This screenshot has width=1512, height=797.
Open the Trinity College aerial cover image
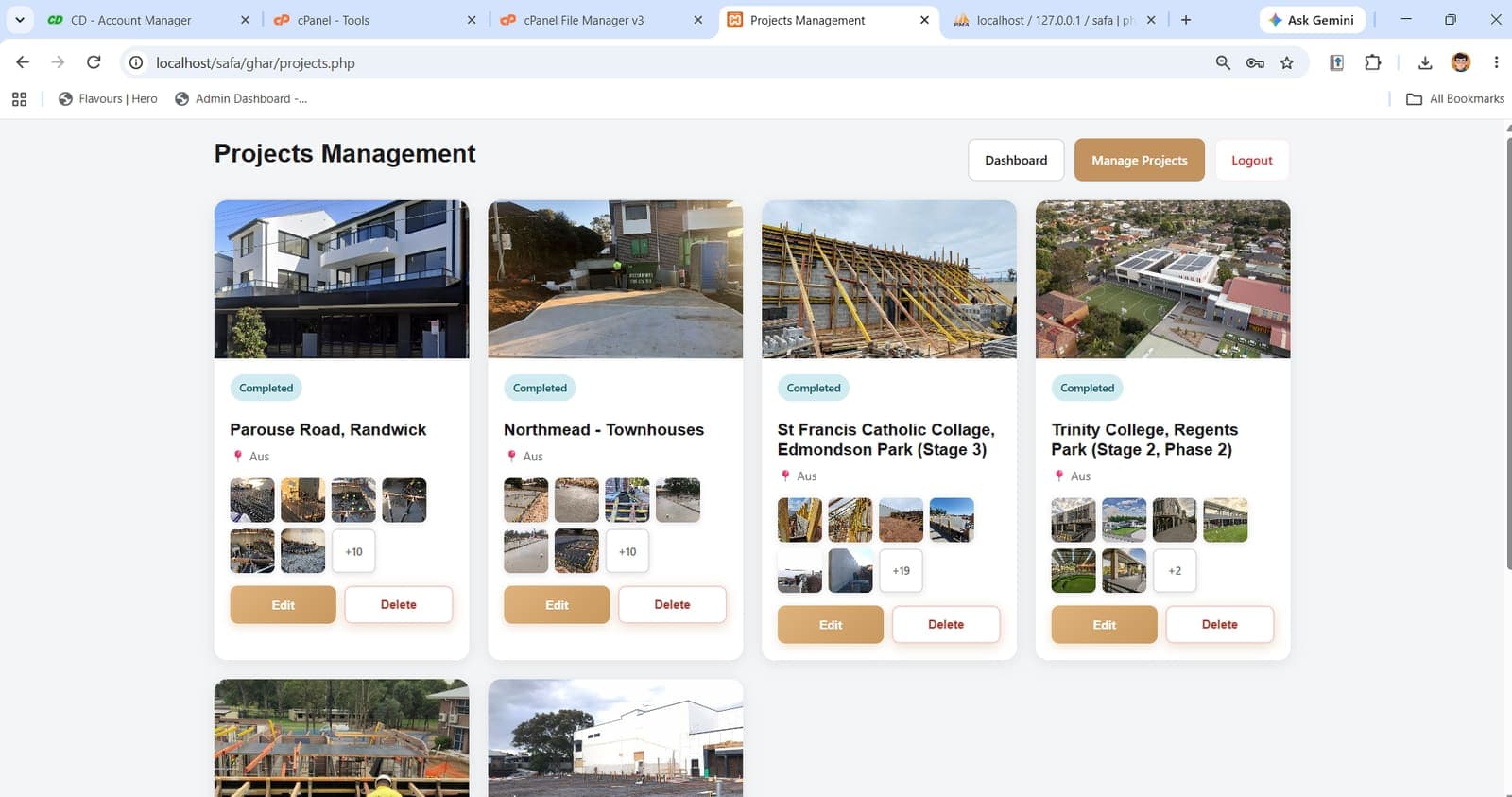1163,279
